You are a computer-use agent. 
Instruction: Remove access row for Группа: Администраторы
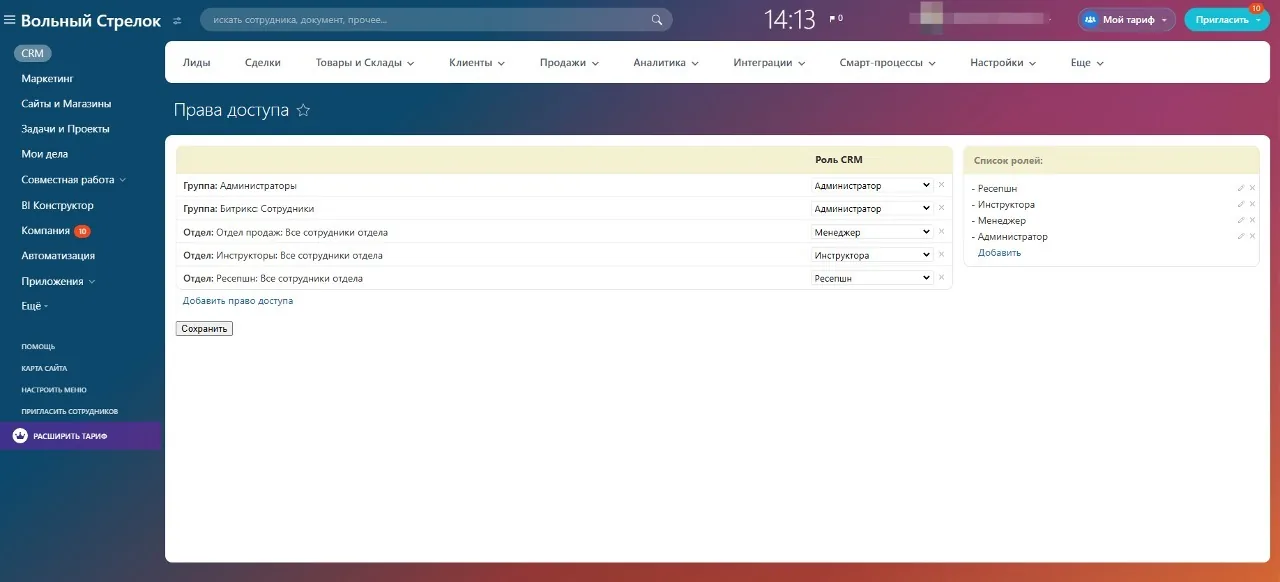click(x=941, y=185)
